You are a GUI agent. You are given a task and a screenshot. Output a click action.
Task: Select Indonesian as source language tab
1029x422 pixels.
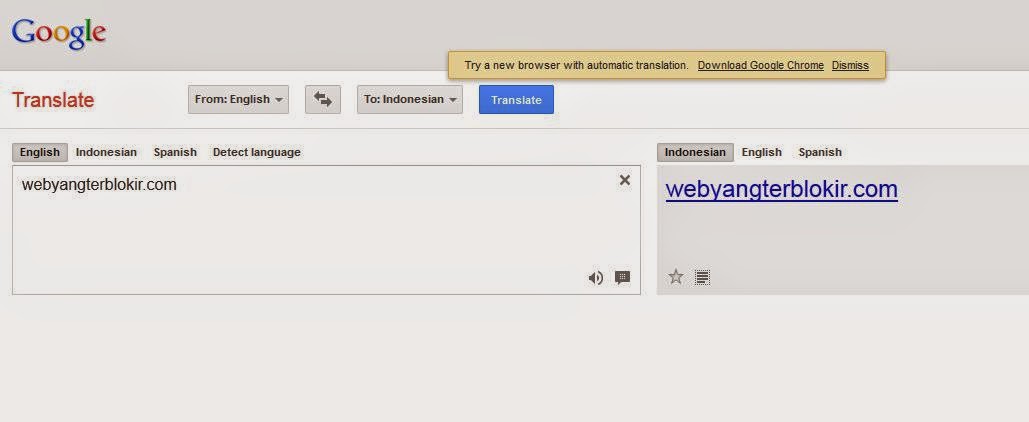pos(106,152)
